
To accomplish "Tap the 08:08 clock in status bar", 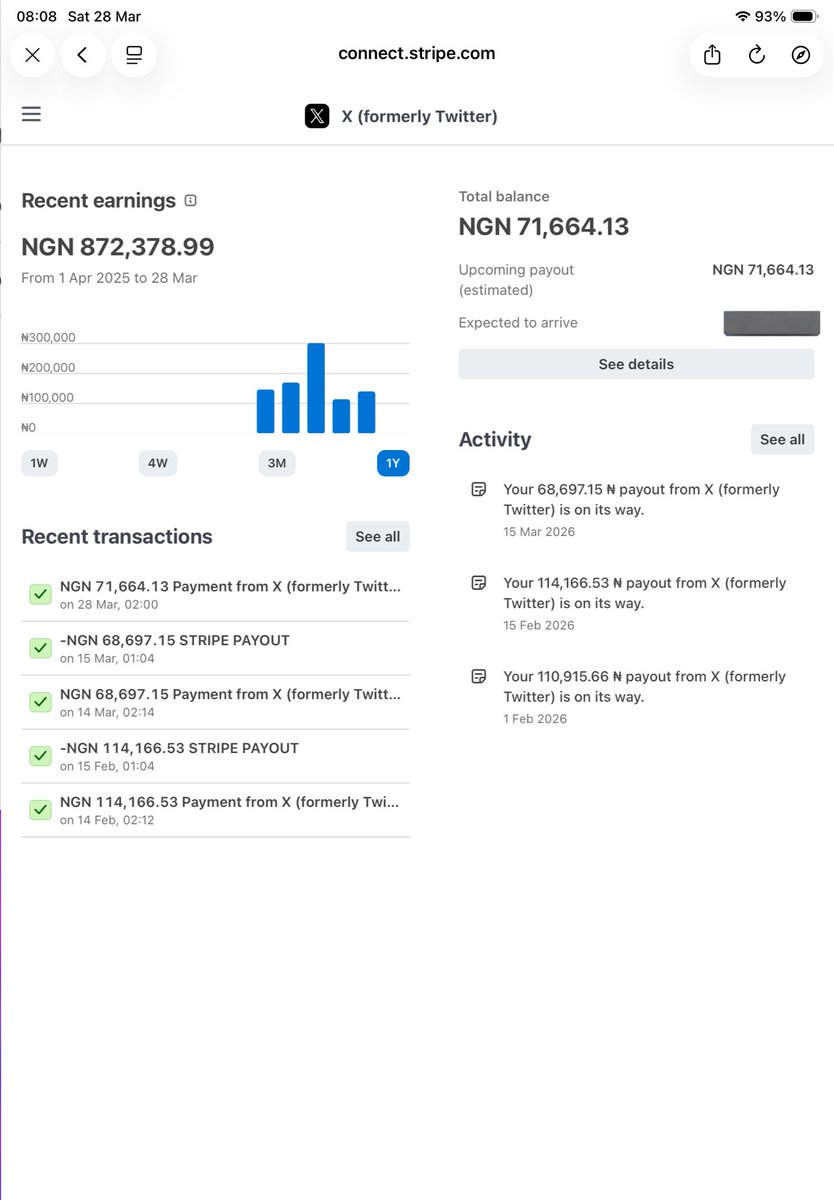I will [36, 16].
